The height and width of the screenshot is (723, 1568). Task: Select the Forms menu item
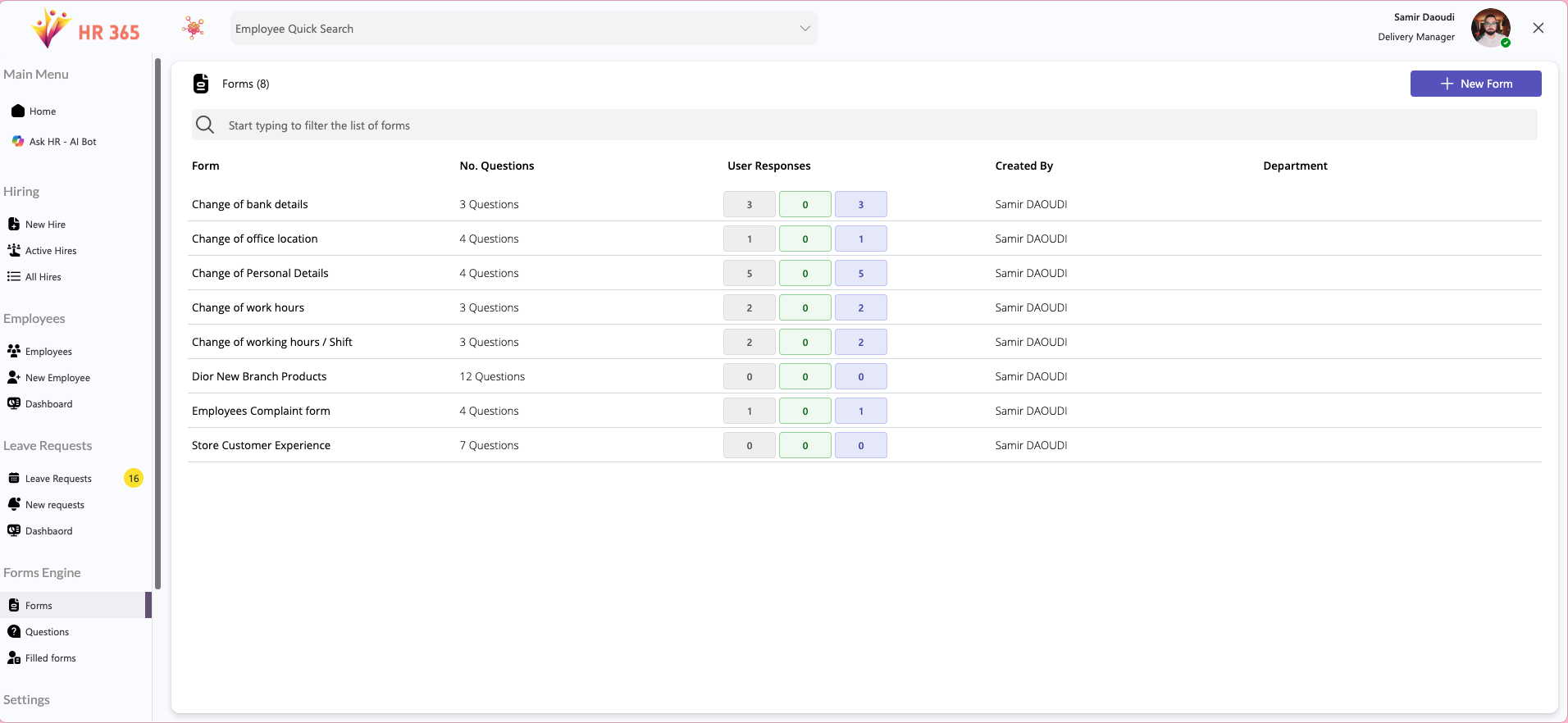[39, 606]
